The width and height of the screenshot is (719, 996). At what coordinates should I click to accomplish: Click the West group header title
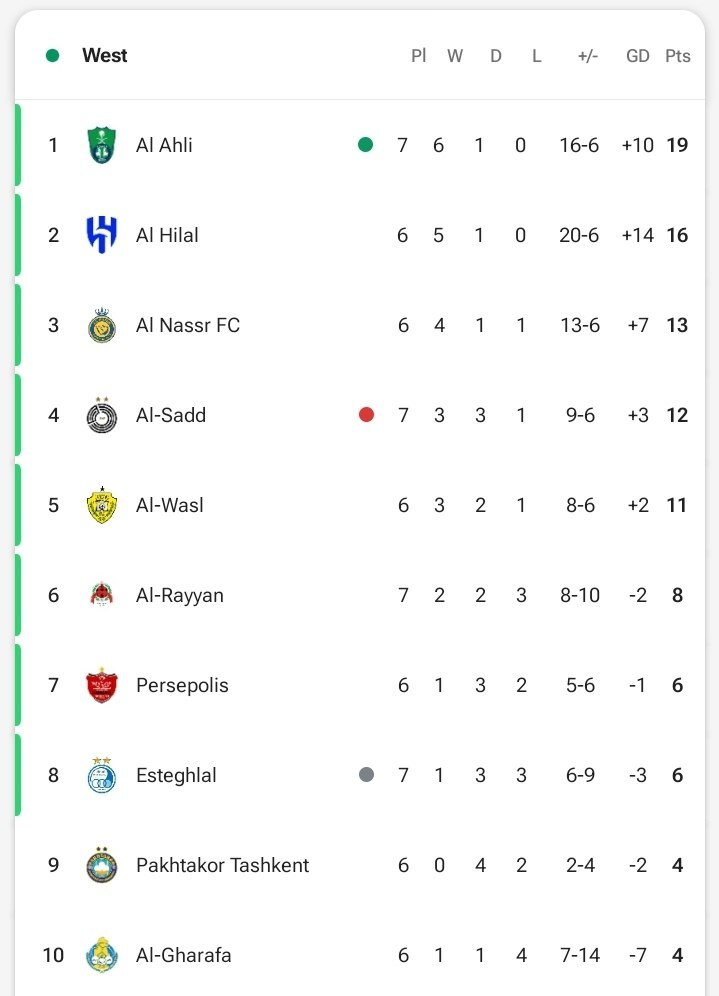(x=105, y=55)
